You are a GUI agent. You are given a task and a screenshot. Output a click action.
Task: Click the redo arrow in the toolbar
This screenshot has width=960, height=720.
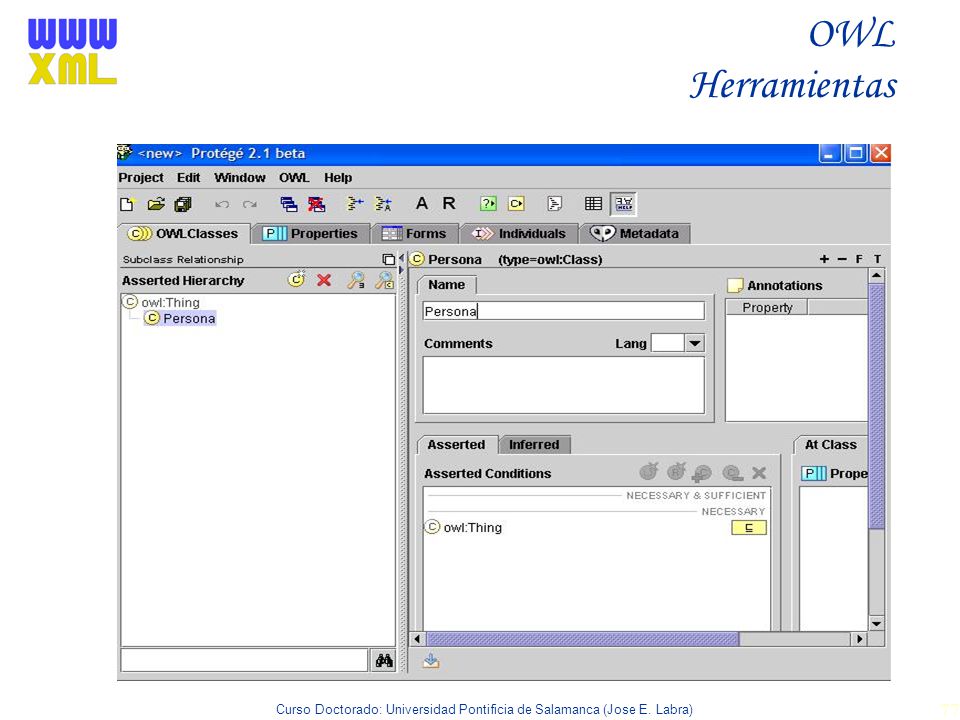click(x=250, y=204)
